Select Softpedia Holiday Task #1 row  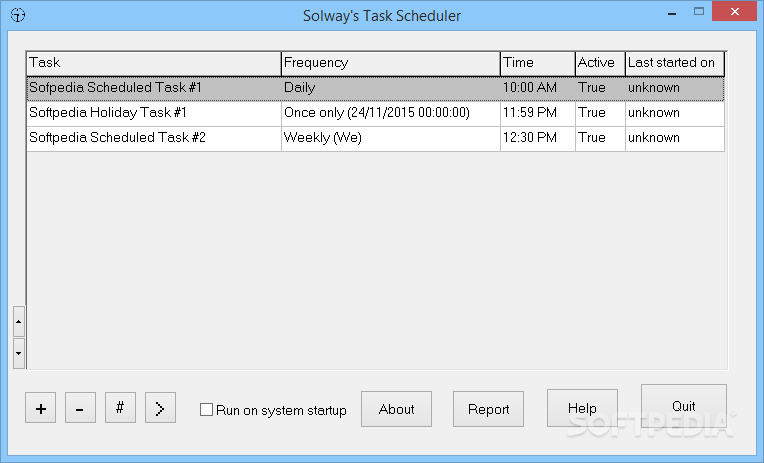[376, 113]
